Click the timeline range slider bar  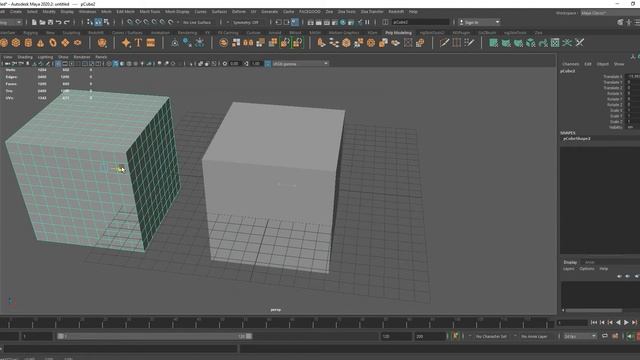point(154,336)
